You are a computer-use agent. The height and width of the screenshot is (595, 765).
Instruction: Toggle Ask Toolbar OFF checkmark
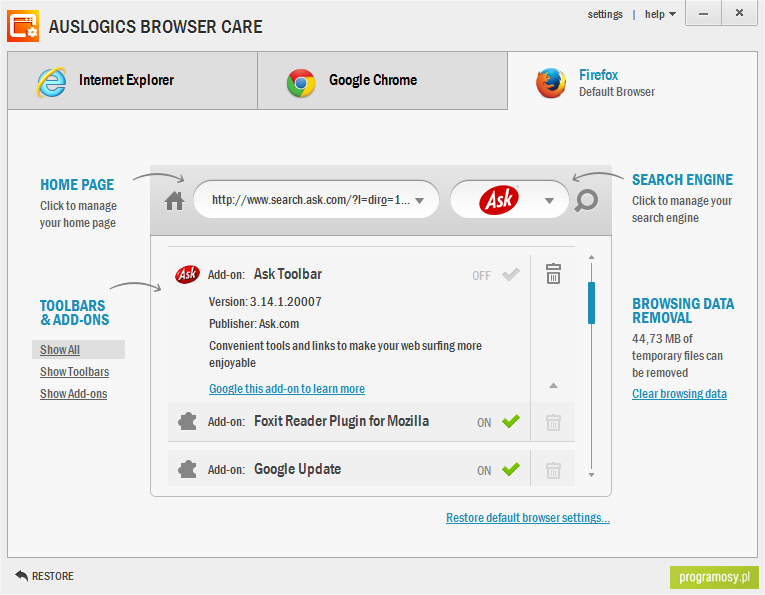[511, 275]
